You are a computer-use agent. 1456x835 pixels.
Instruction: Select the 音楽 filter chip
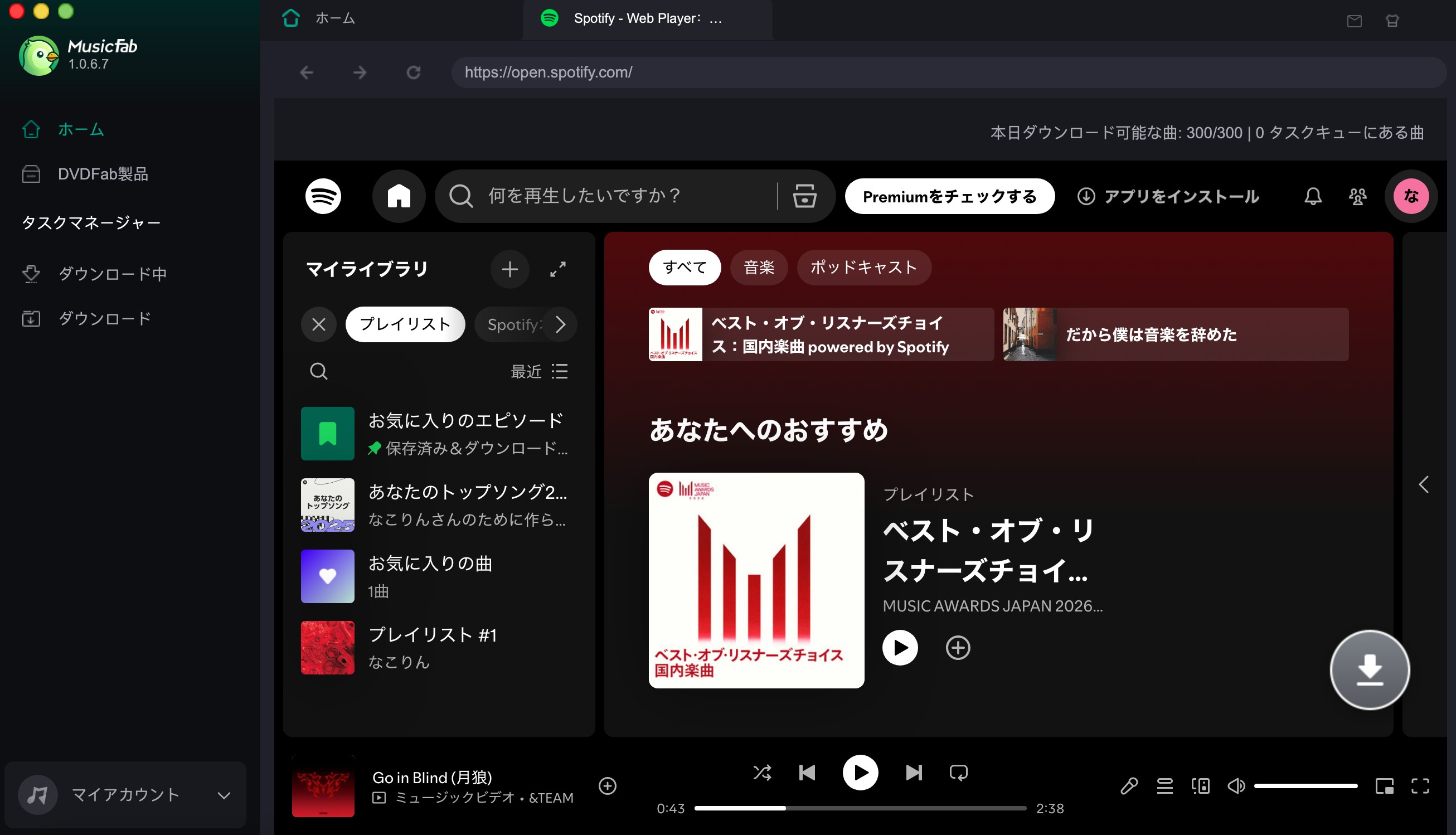coord(759,267)
